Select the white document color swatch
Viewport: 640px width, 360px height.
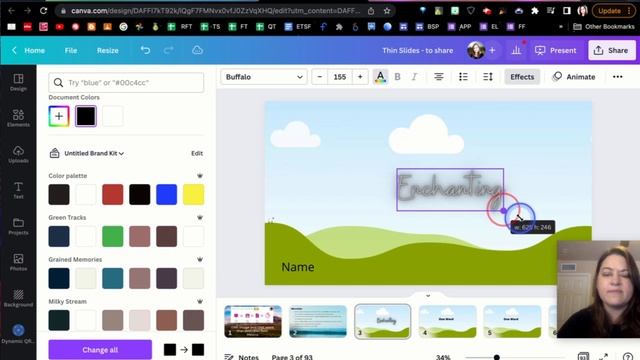[x=113, y=116]
